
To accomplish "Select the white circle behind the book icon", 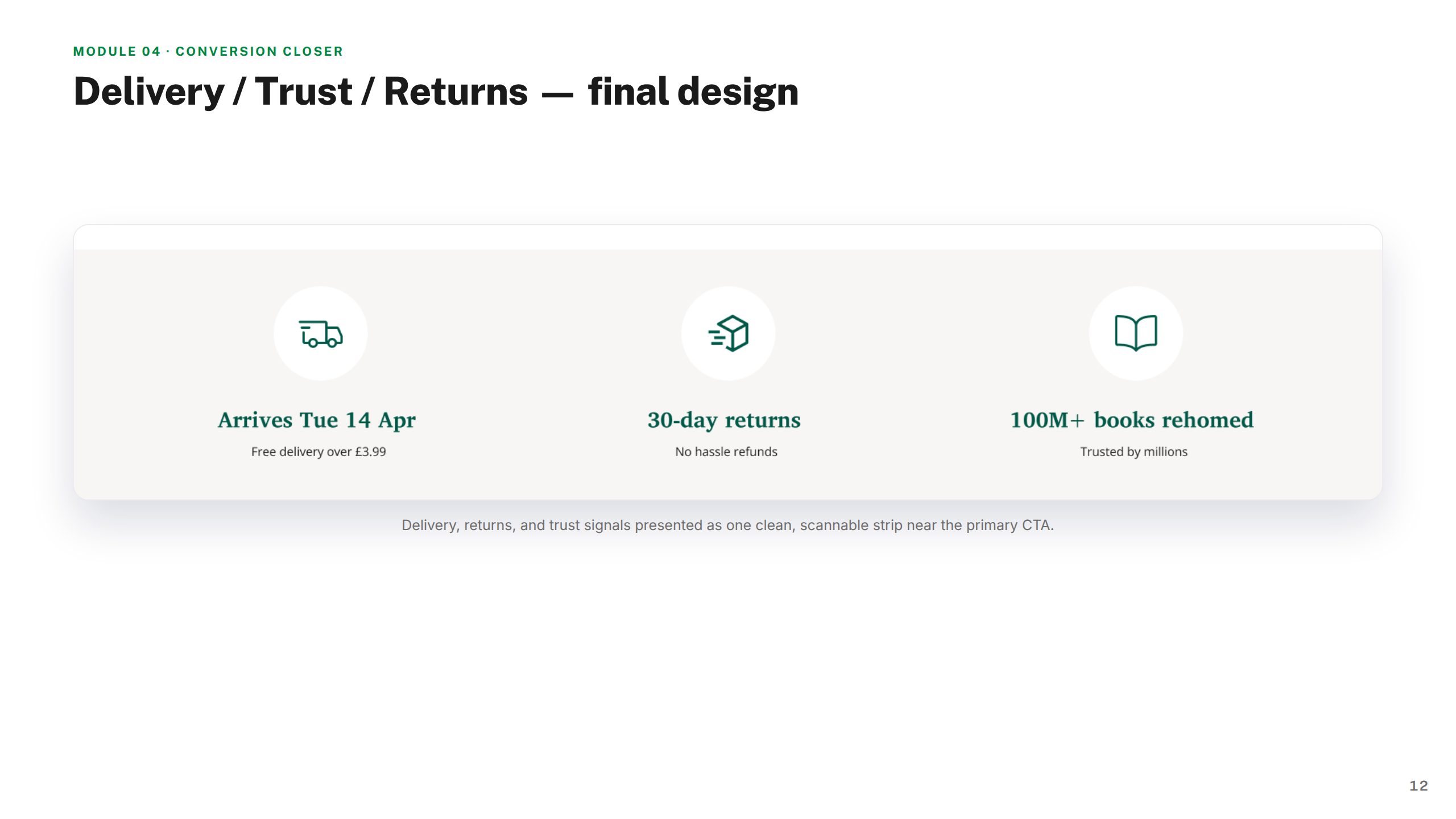I will click(x=1136, y=333).
